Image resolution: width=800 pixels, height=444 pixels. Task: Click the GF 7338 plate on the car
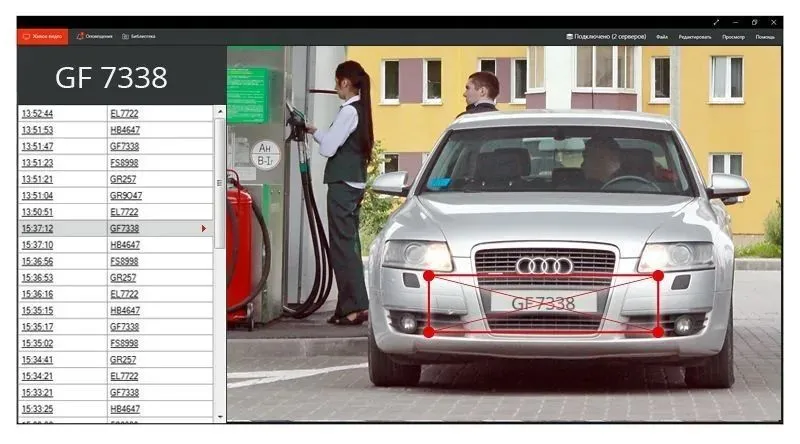click(543, 302)
